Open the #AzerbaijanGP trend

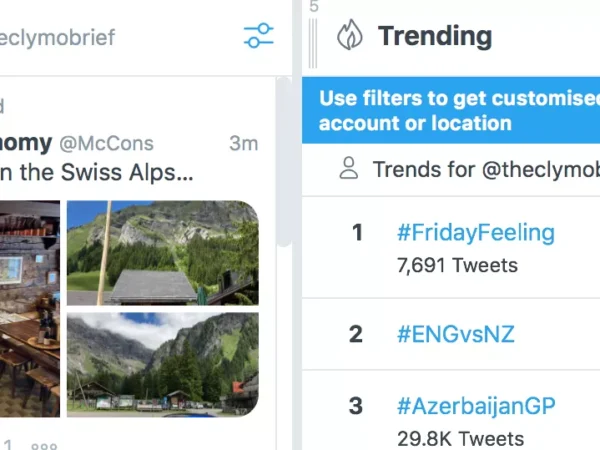click(475, 406)
